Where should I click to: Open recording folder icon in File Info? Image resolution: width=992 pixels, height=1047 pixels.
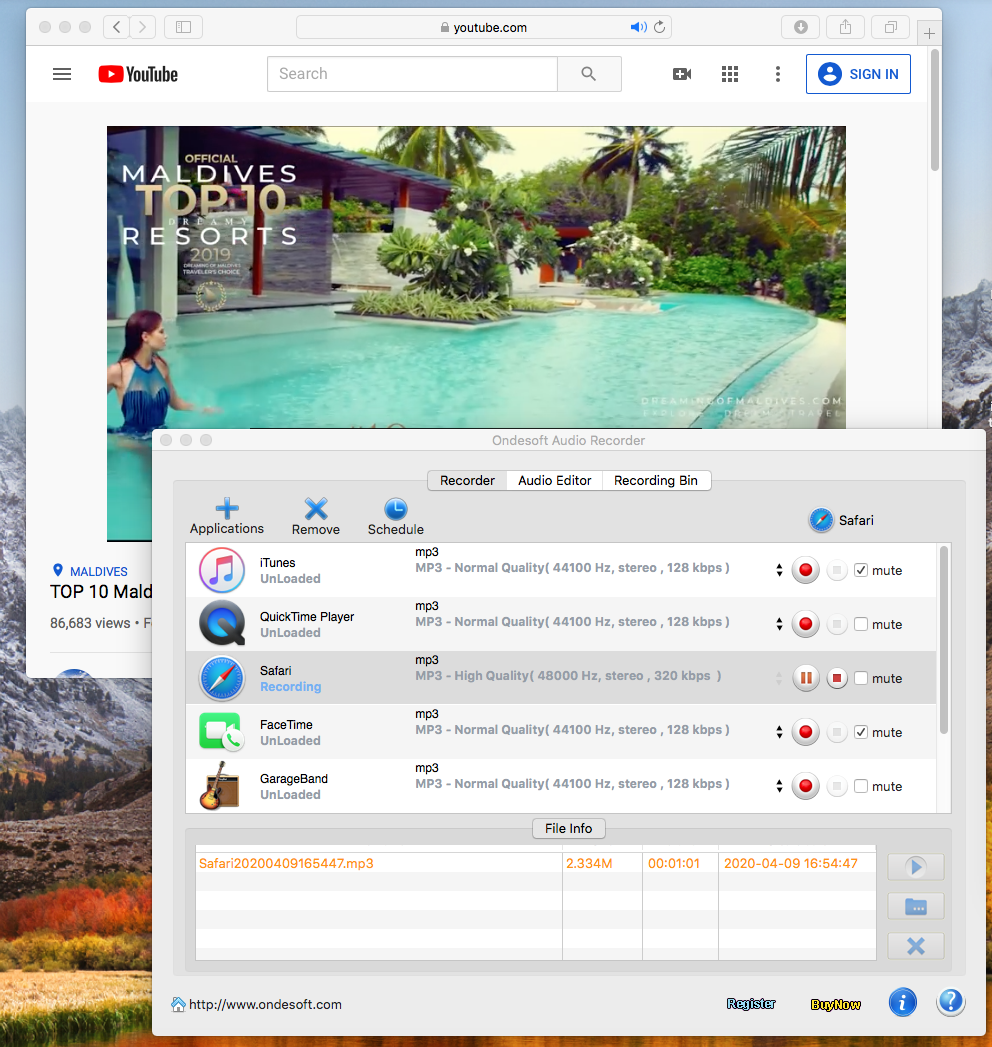click(915, 907)
